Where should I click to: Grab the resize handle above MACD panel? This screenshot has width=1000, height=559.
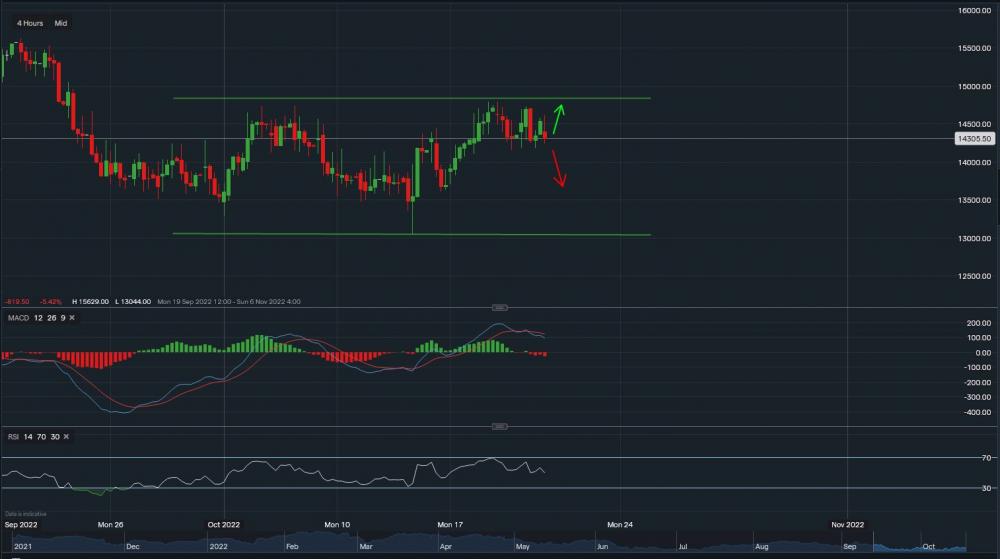[x=500, y=307]
